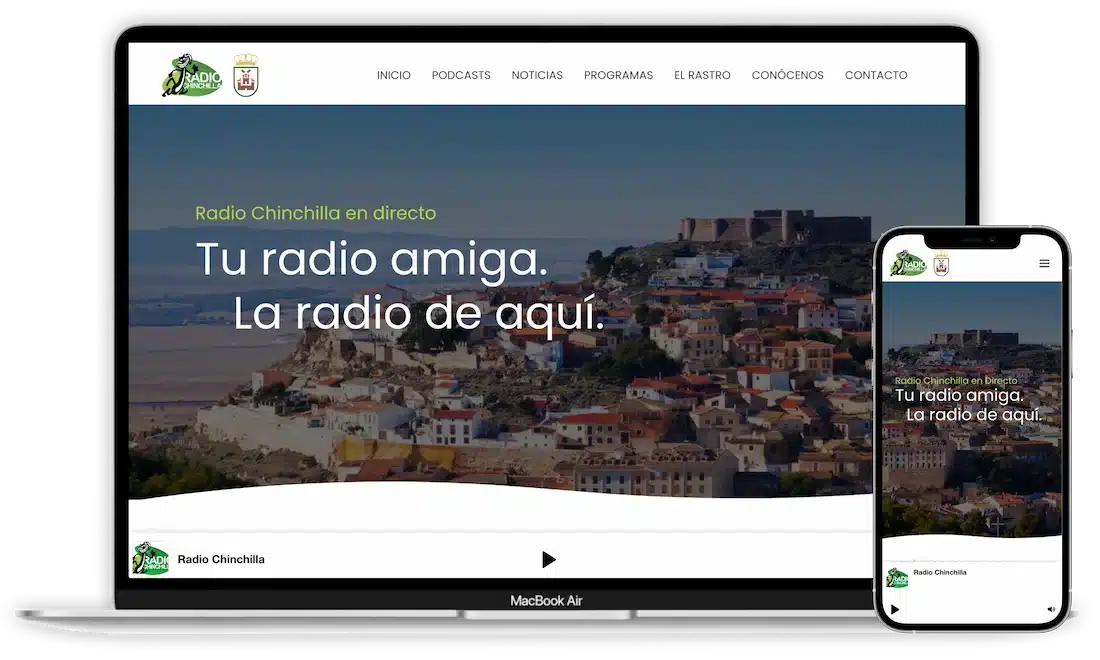Open the PROGRAMAS menu item
This screenshot has width=1100, height=660.
click(x=618, y=75)
